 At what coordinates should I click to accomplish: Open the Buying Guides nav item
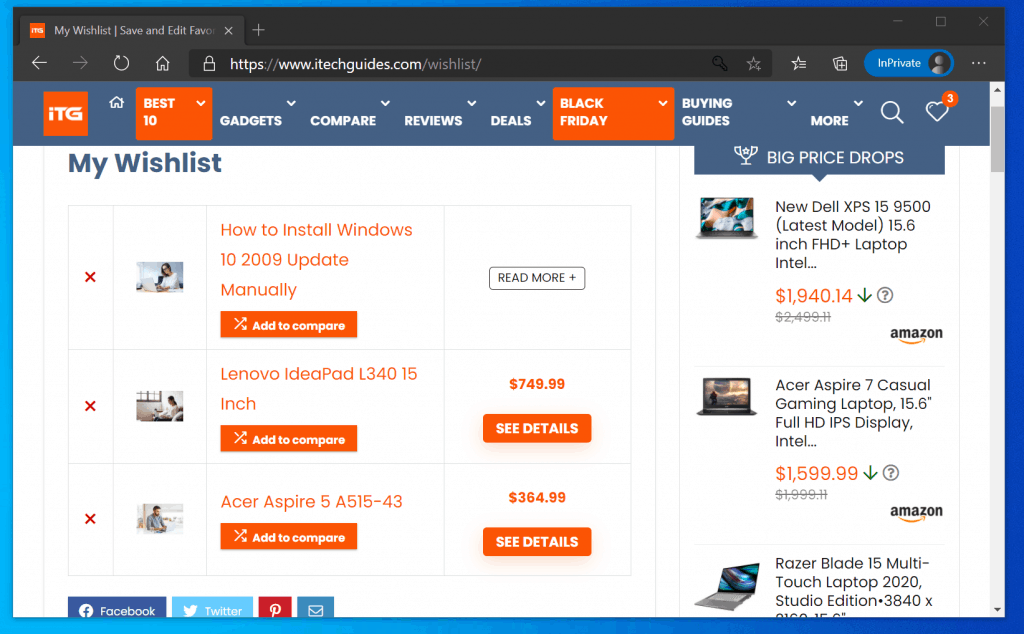[707, 112]
